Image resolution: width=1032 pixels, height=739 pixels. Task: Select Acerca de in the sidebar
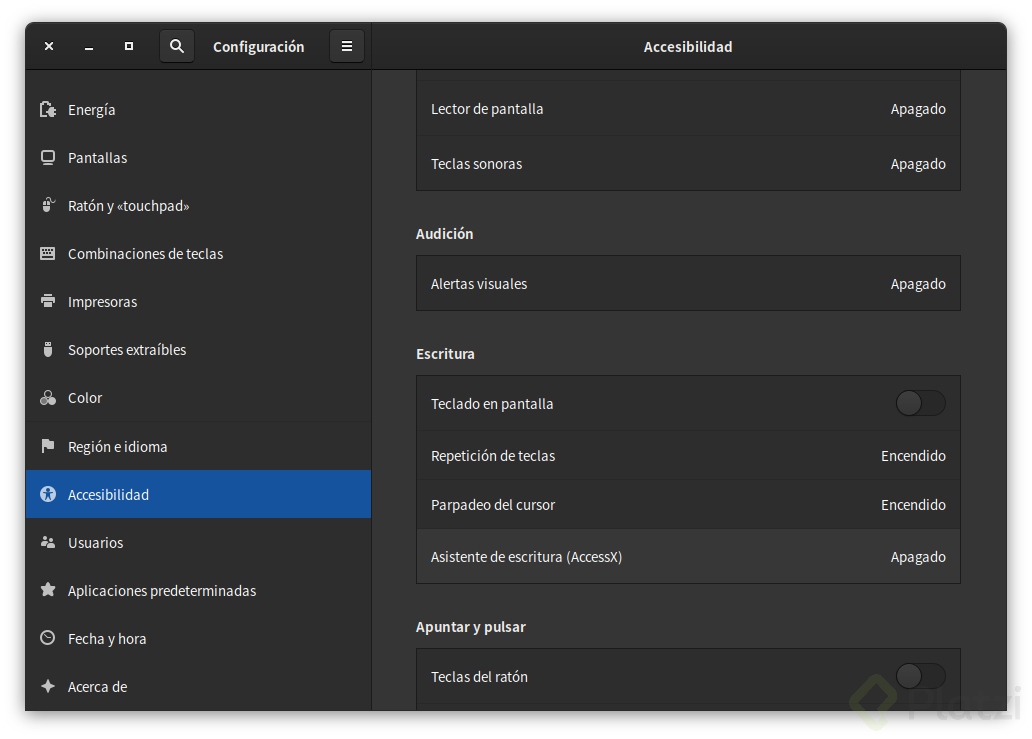tap(198, 686)
